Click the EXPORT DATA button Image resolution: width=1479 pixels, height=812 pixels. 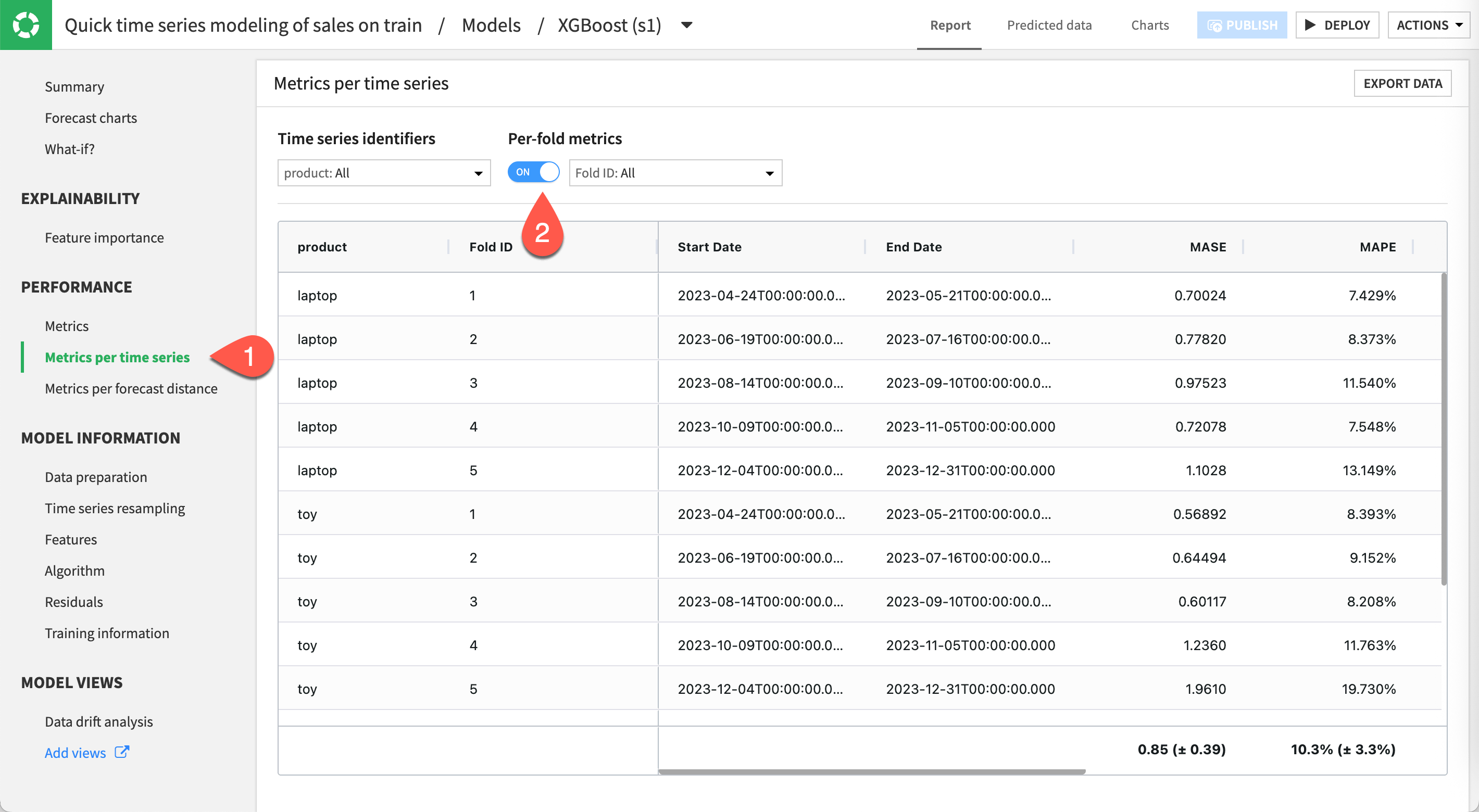tap(1402, 83)
